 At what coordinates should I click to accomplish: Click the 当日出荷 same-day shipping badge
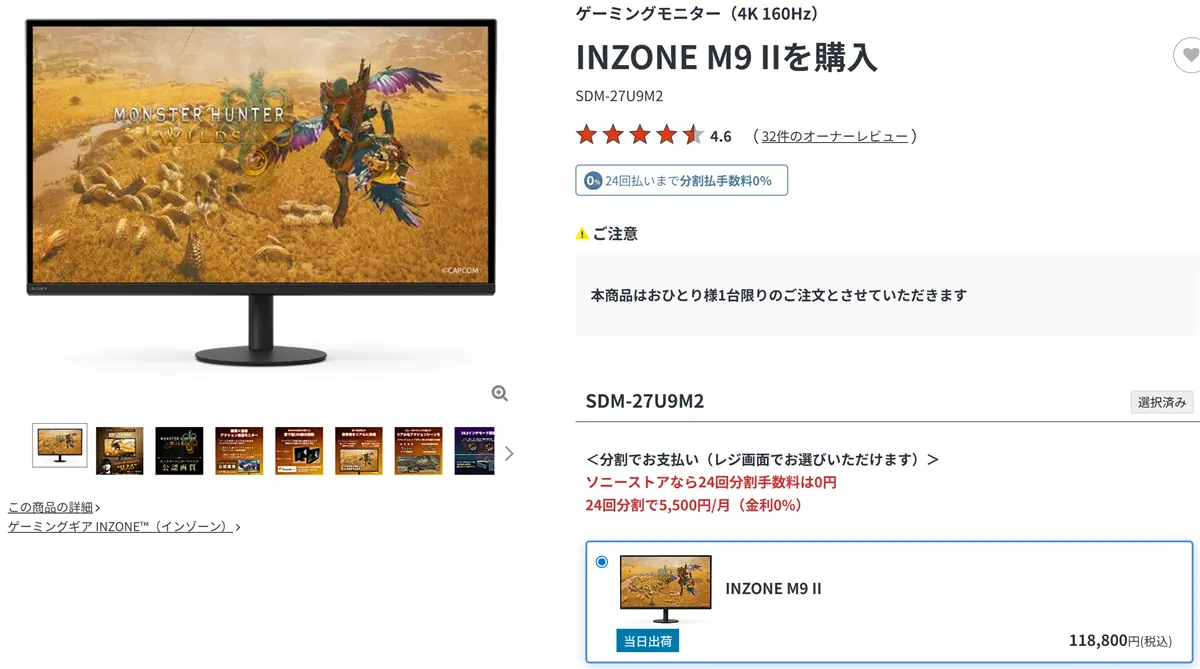(x=647, y=641)
